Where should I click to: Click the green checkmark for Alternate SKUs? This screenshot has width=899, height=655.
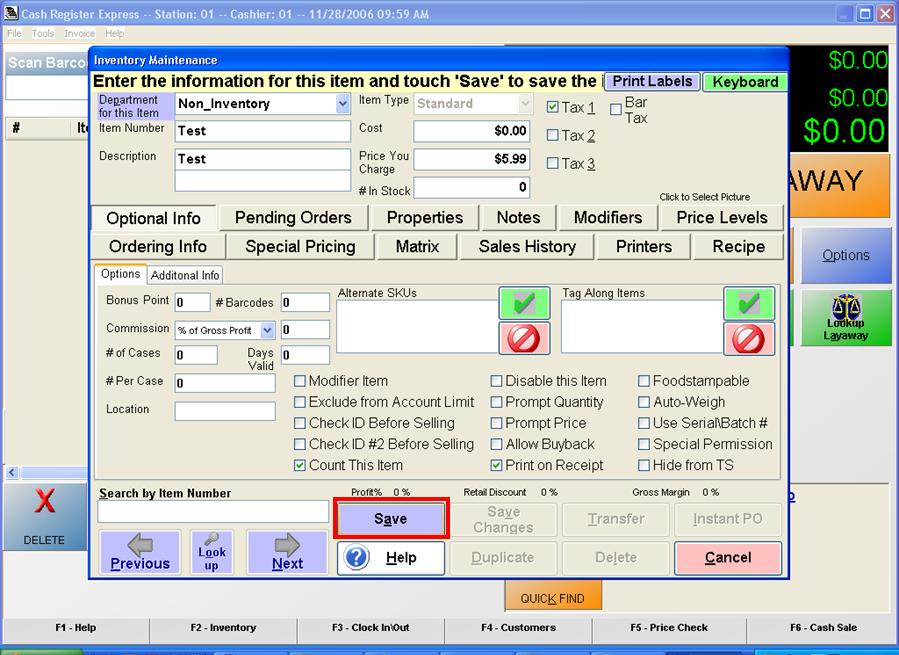(524, 303)
